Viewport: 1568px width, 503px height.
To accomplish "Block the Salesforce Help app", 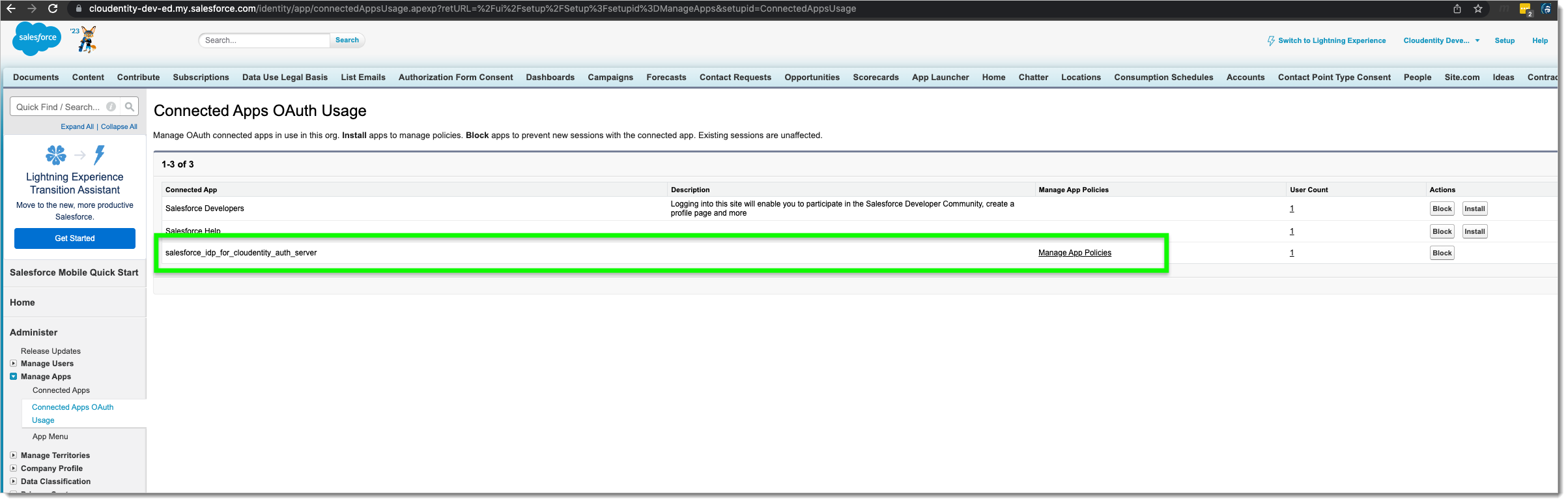I will coord(1442,231).
